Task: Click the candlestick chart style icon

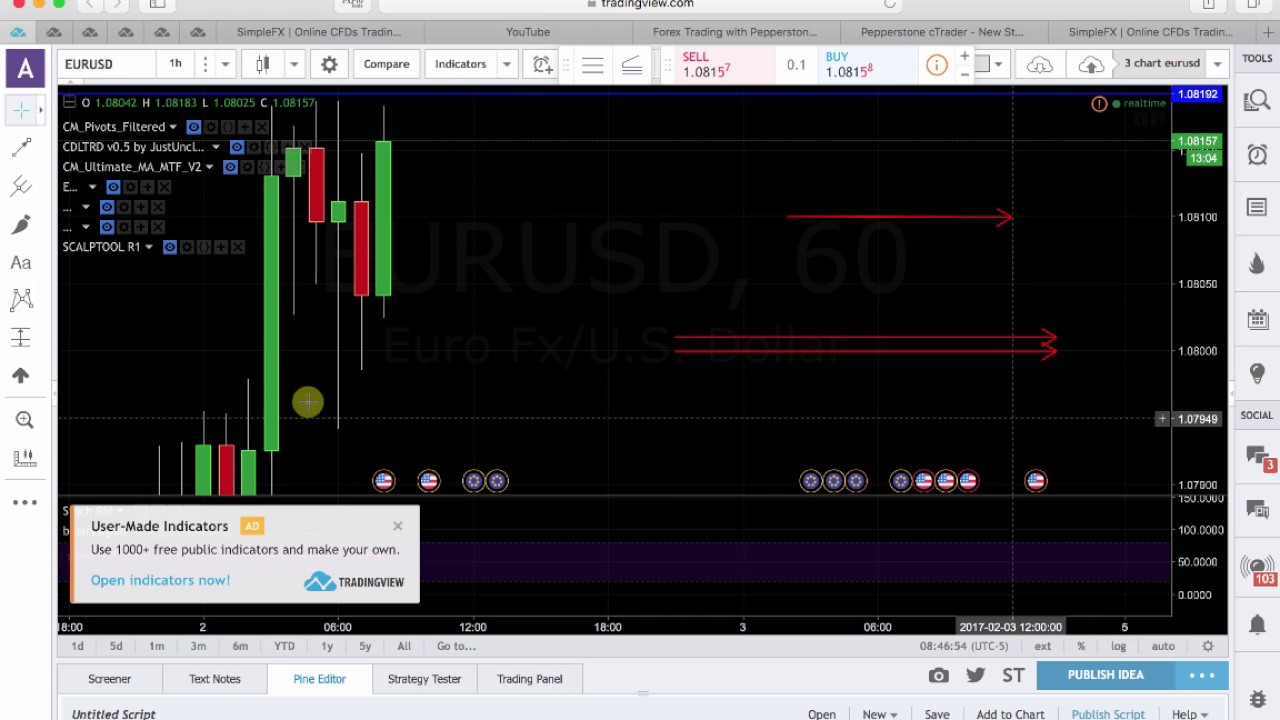Action: [x=263, y=64]
